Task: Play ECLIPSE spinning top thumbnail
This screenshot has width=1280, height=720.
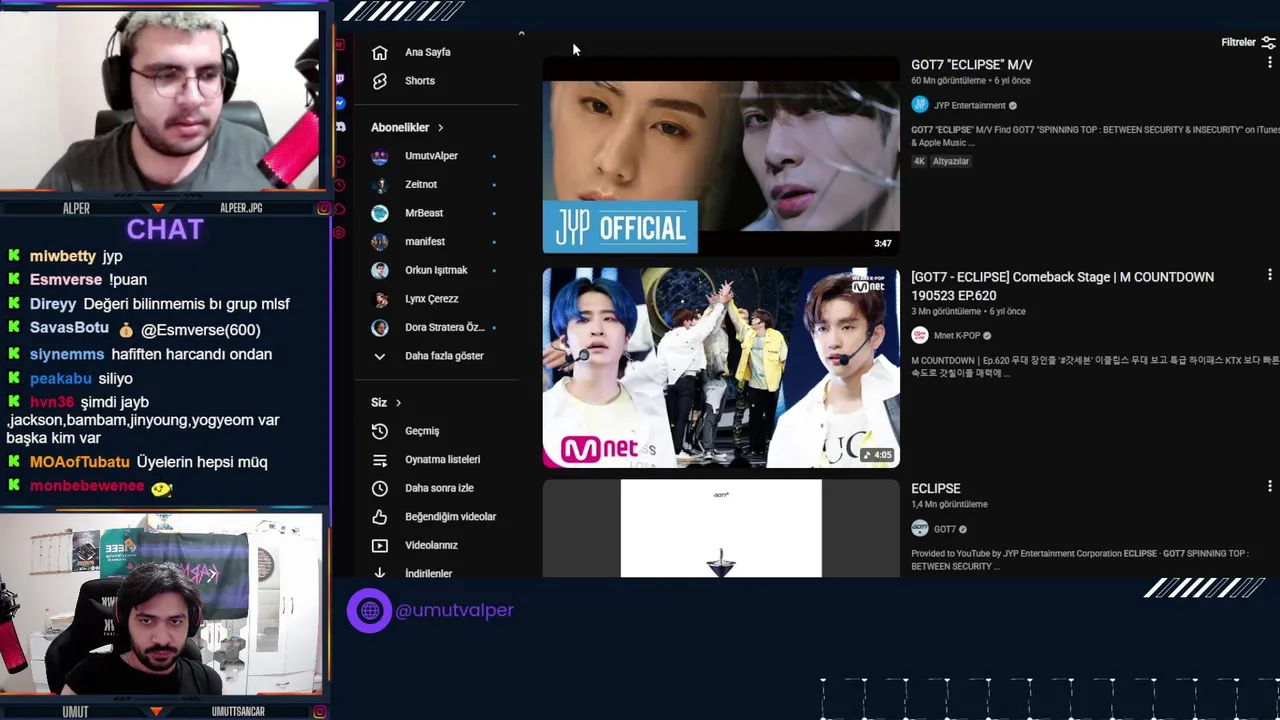Action: point(721,529)
